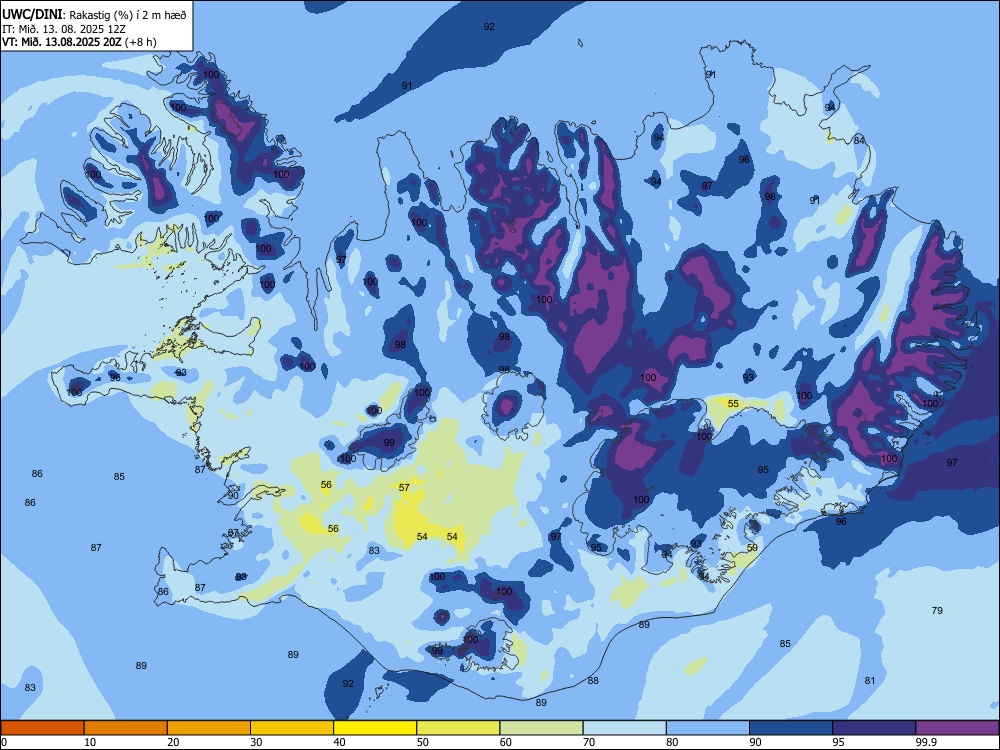Click the "Rakastig (%) í 2 m hæð" label
Screen dimensions: 1000x750
(128, 15)
